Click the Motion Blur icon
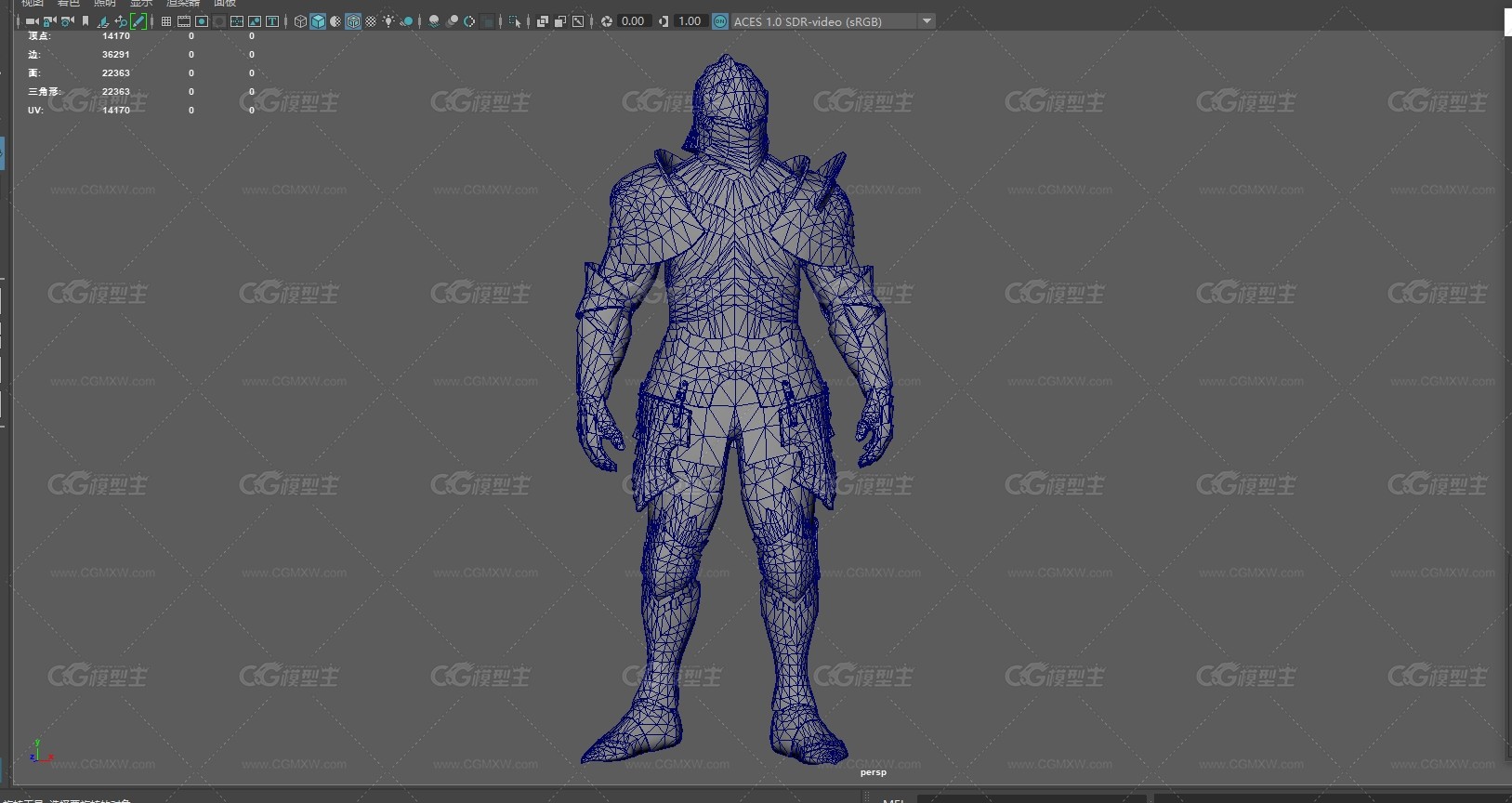Viewport: 1512px width, 803px height. (x=452, y=21)
